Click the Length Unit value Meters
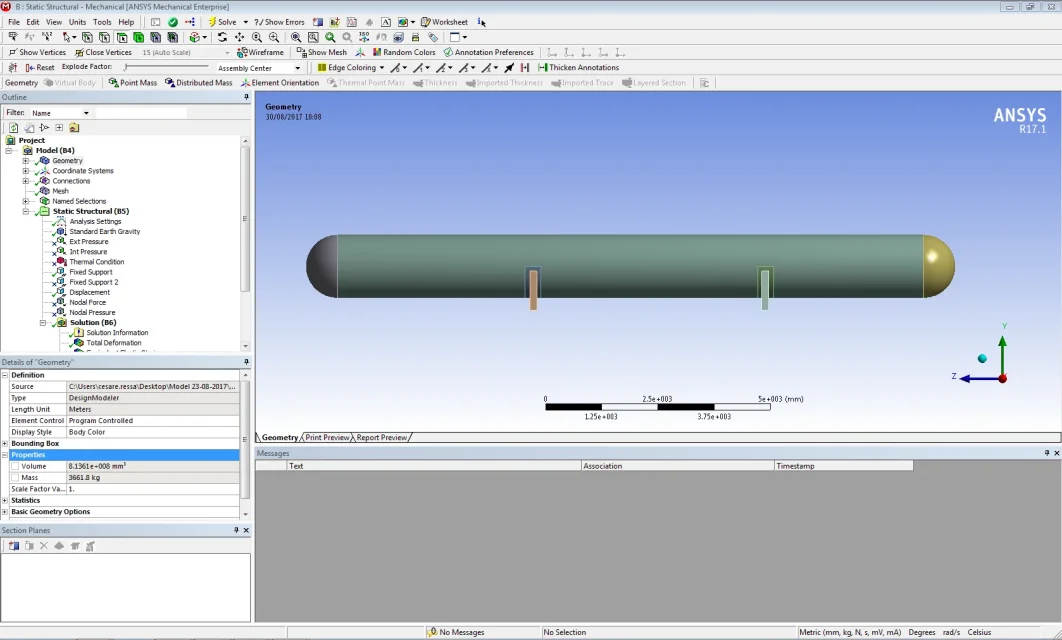The height and width of the screenshot is (640, 1062). 153,410
